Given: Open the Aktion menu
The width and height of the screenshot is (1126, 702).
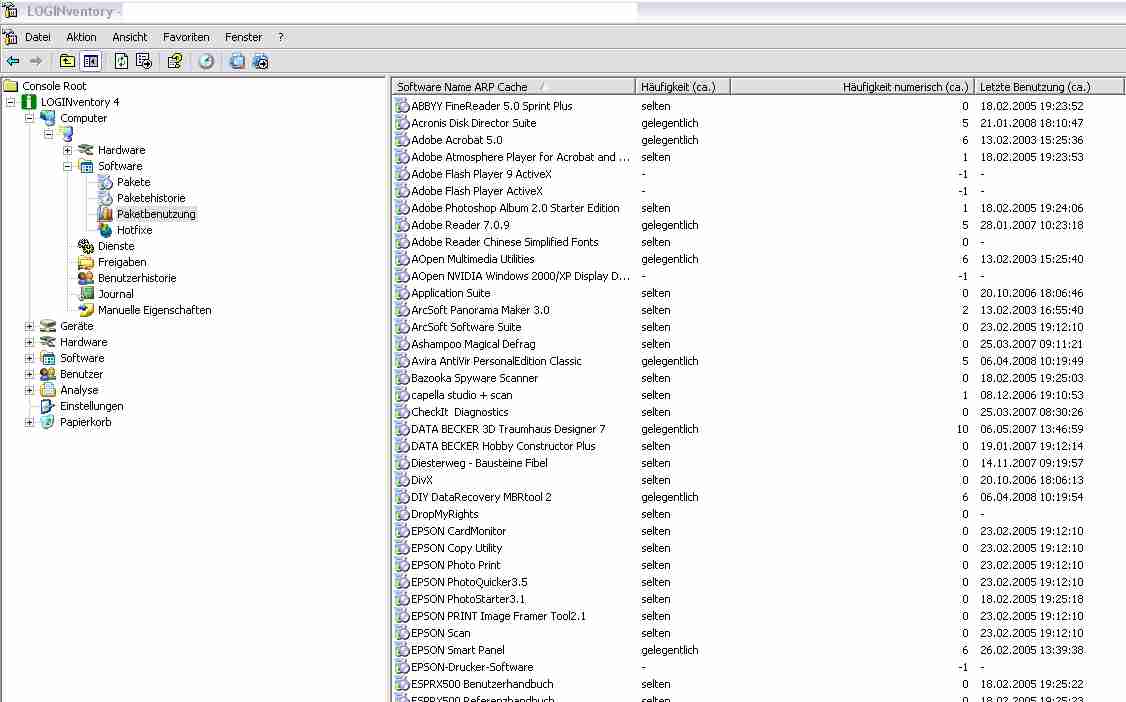Looking at the screenshot, I should point(81,37).
